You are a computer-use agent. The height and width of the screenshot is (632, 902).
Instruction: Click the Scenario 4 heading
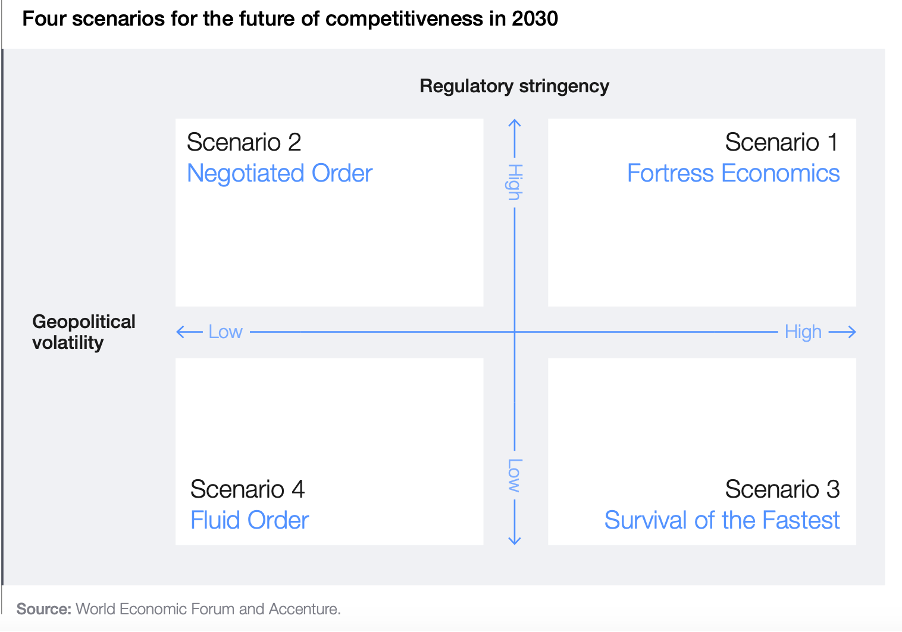point(248,489)
